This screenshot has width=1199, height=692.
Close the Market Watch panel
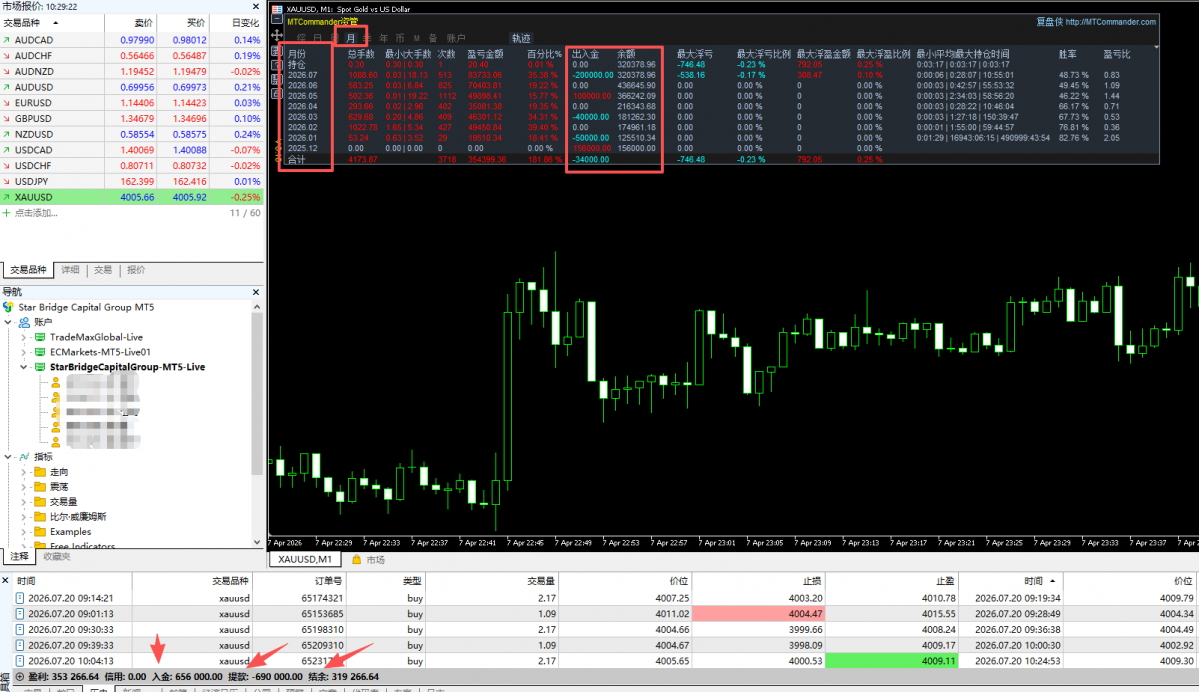(x=256, y=6)
